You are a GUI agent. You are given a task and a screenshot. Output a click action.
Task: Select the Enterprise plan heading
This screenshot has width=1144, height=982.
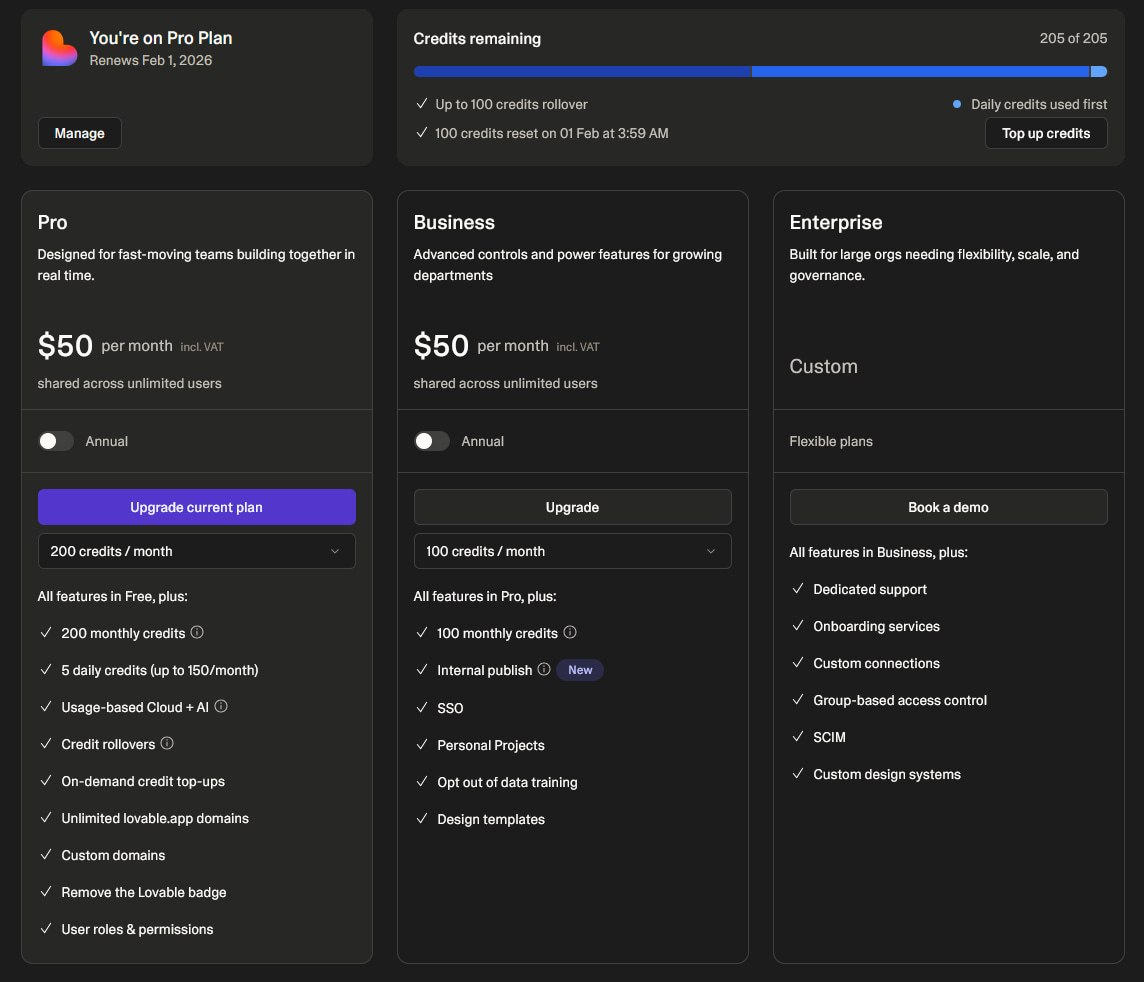(x=836, y=222)
